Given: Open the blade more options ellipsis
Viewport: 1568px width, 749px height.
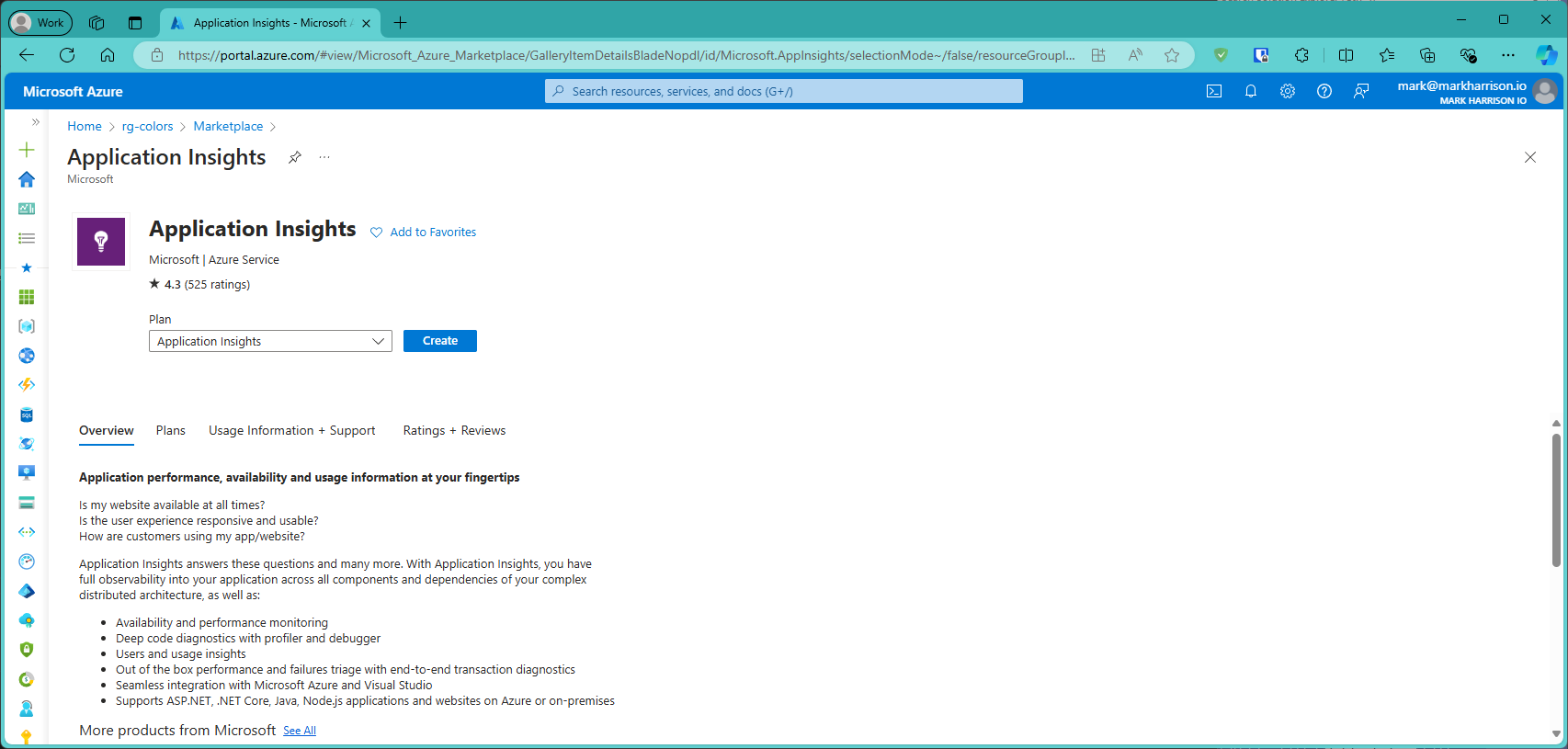Looking at the screenshot, I should [324, 157].
